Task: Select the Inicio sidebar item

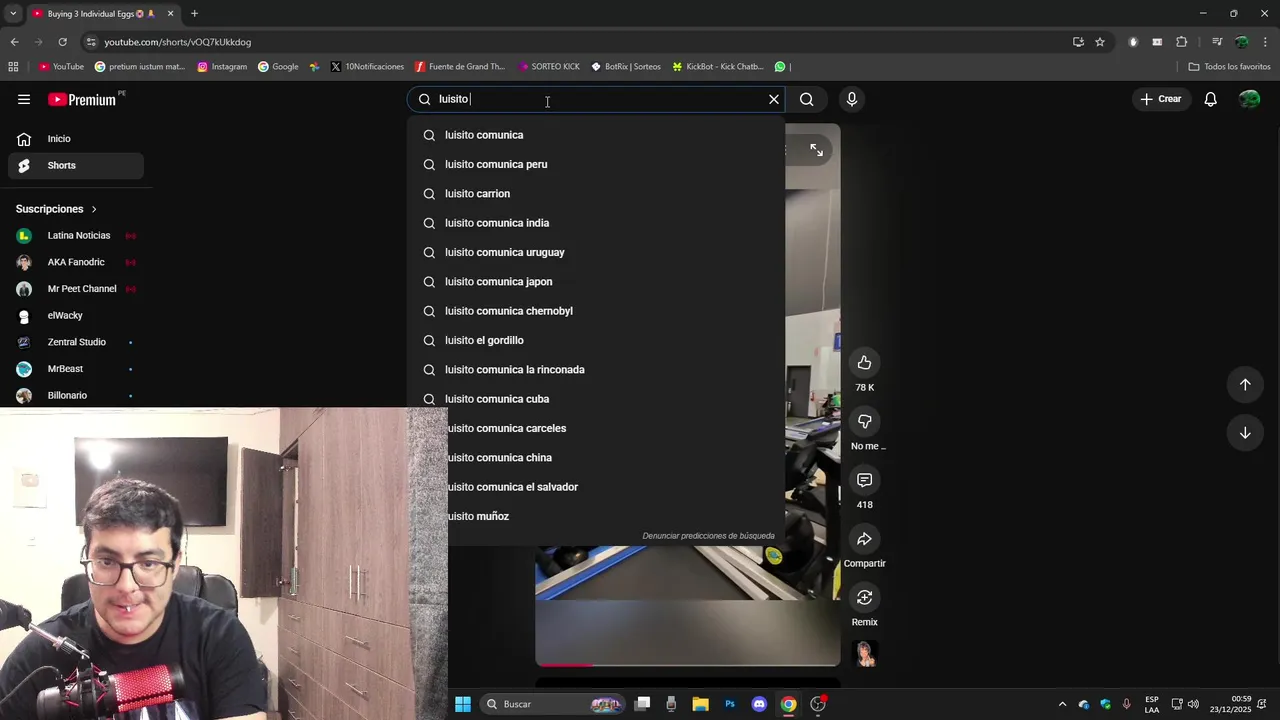Action: point(76,139)
